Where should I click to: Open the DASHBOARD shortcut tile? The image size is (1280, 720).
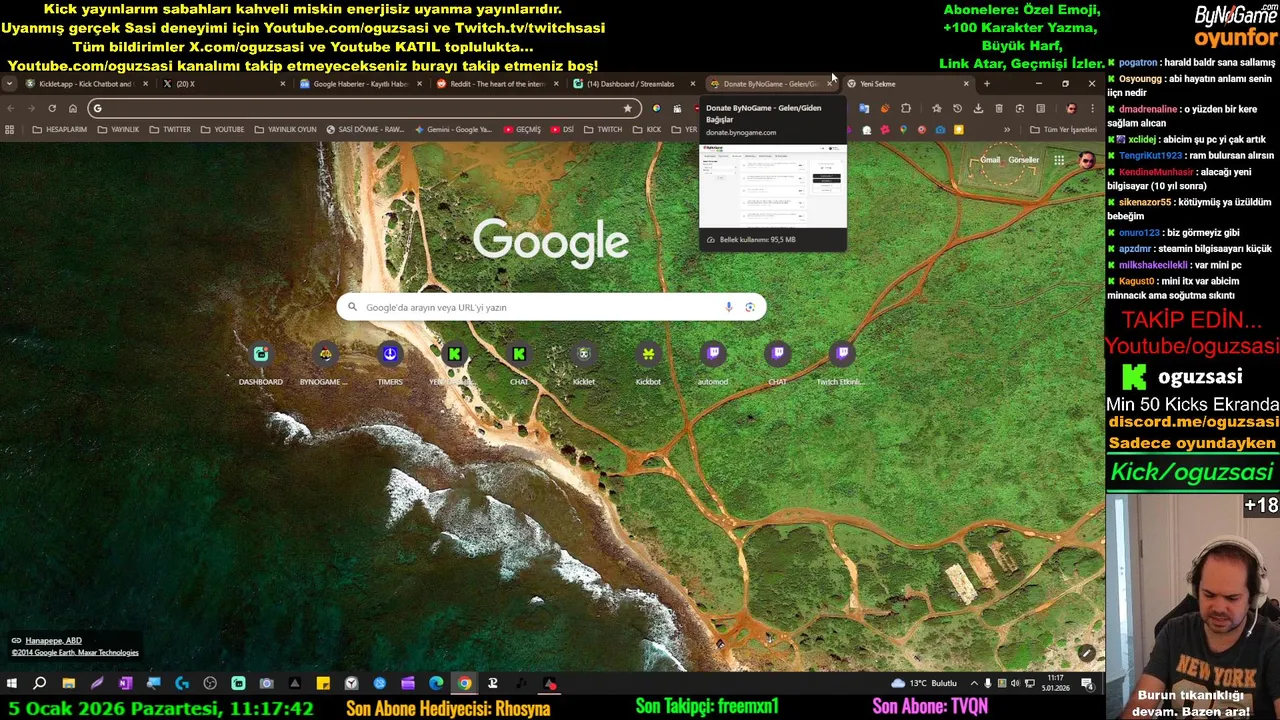(260, 364)
